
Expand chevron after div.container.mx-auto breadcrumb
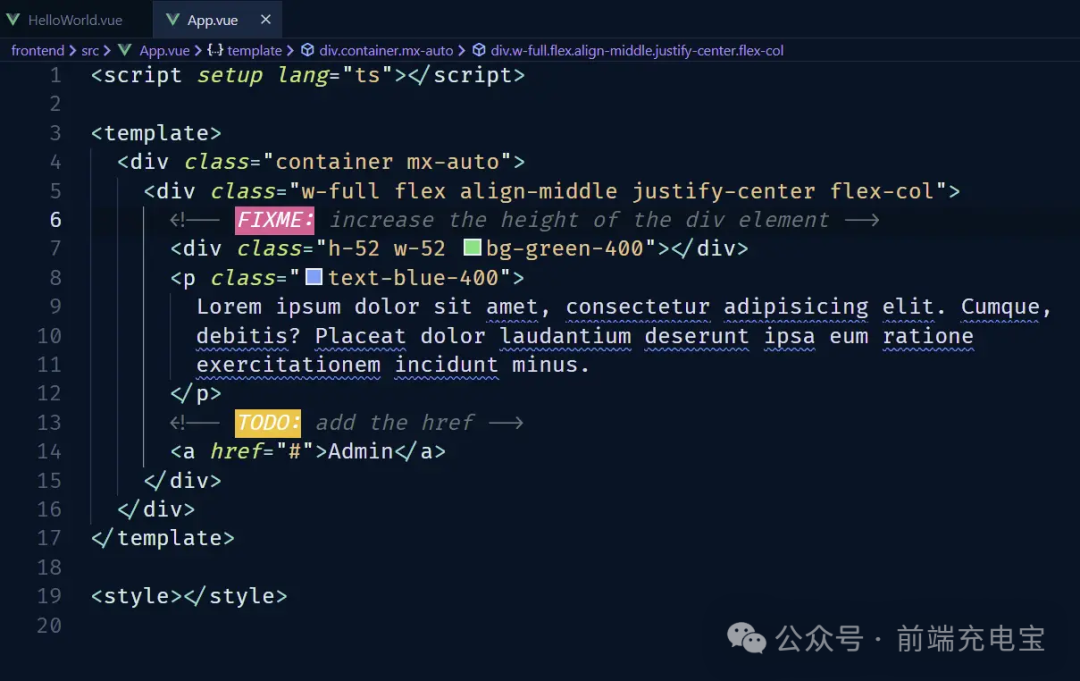pyautogui.click(x=461, y=50)
